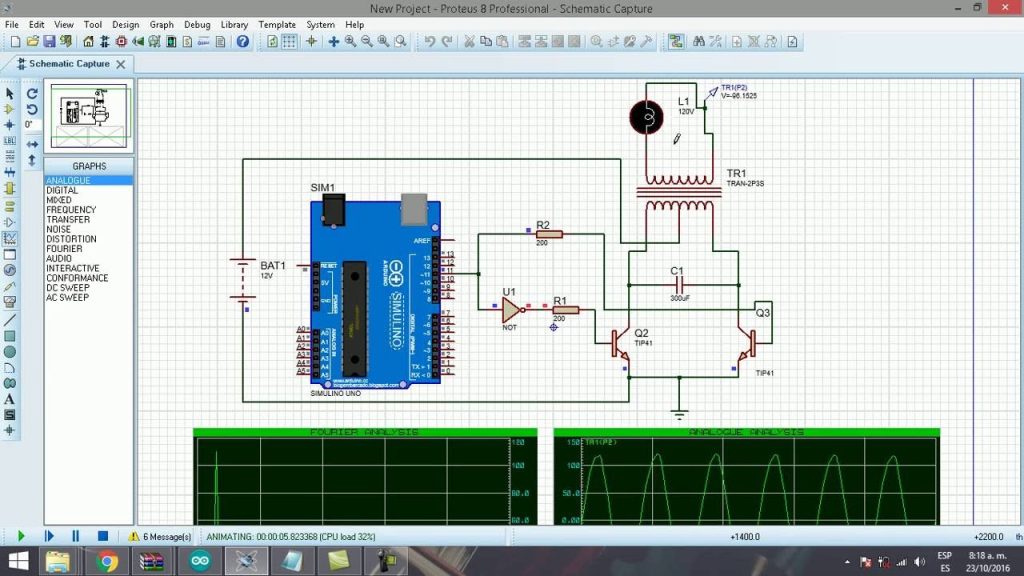
Task: Toggle the grid display toolbar button
Action: click(289, 42)
